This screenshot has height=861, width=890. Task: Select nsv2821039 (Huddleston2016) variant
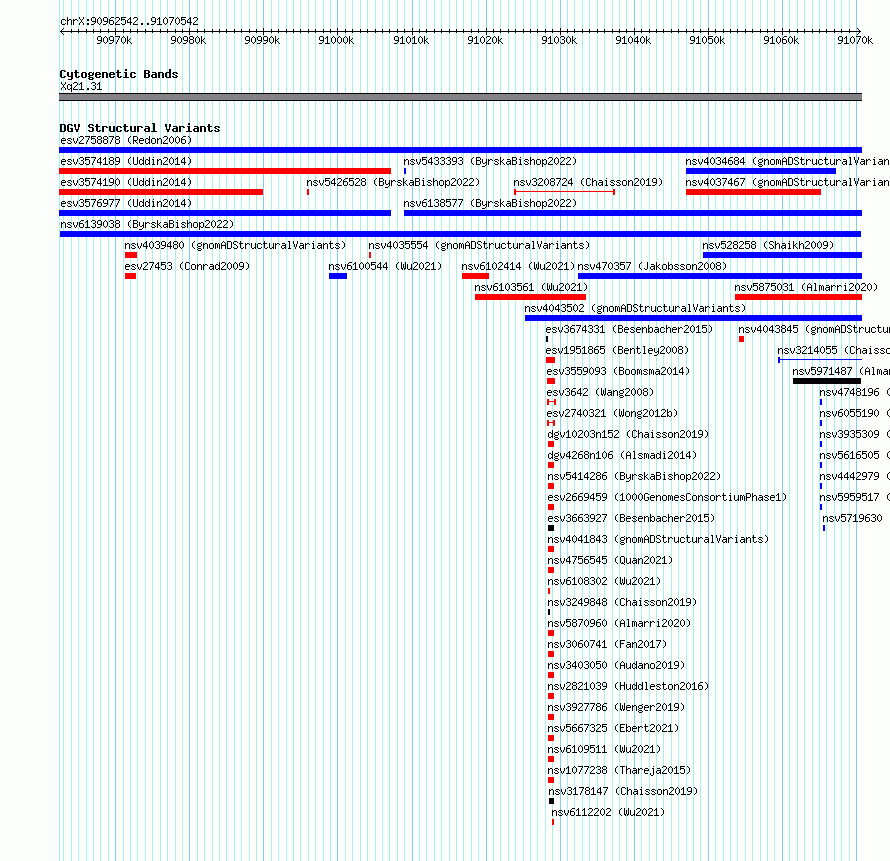click(628, 686)
